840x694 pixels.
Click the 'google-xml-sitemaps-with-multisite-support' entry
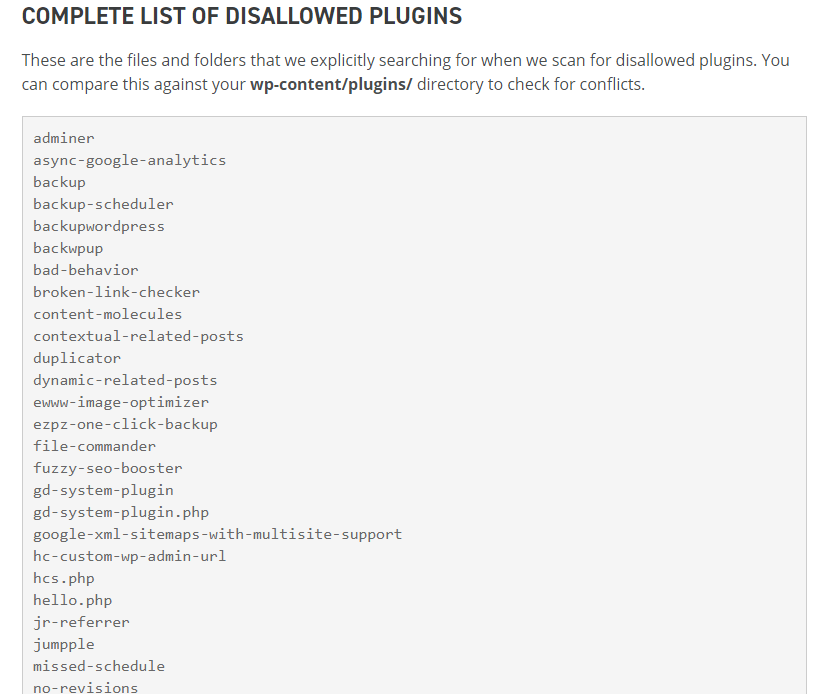pyautogui.click(x=218, y=534)
